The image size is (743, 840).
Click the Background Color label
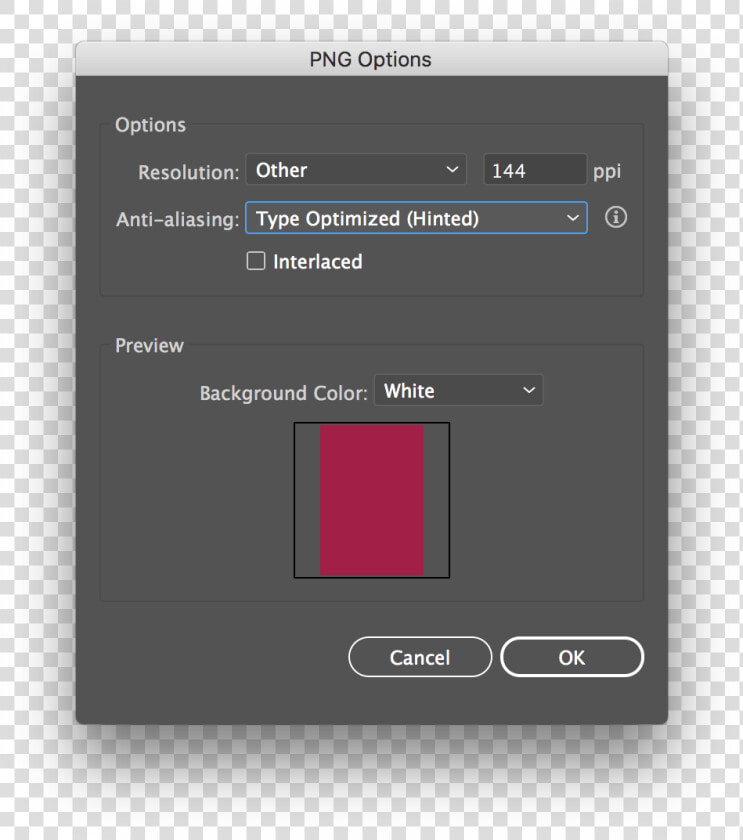point(283,393)
